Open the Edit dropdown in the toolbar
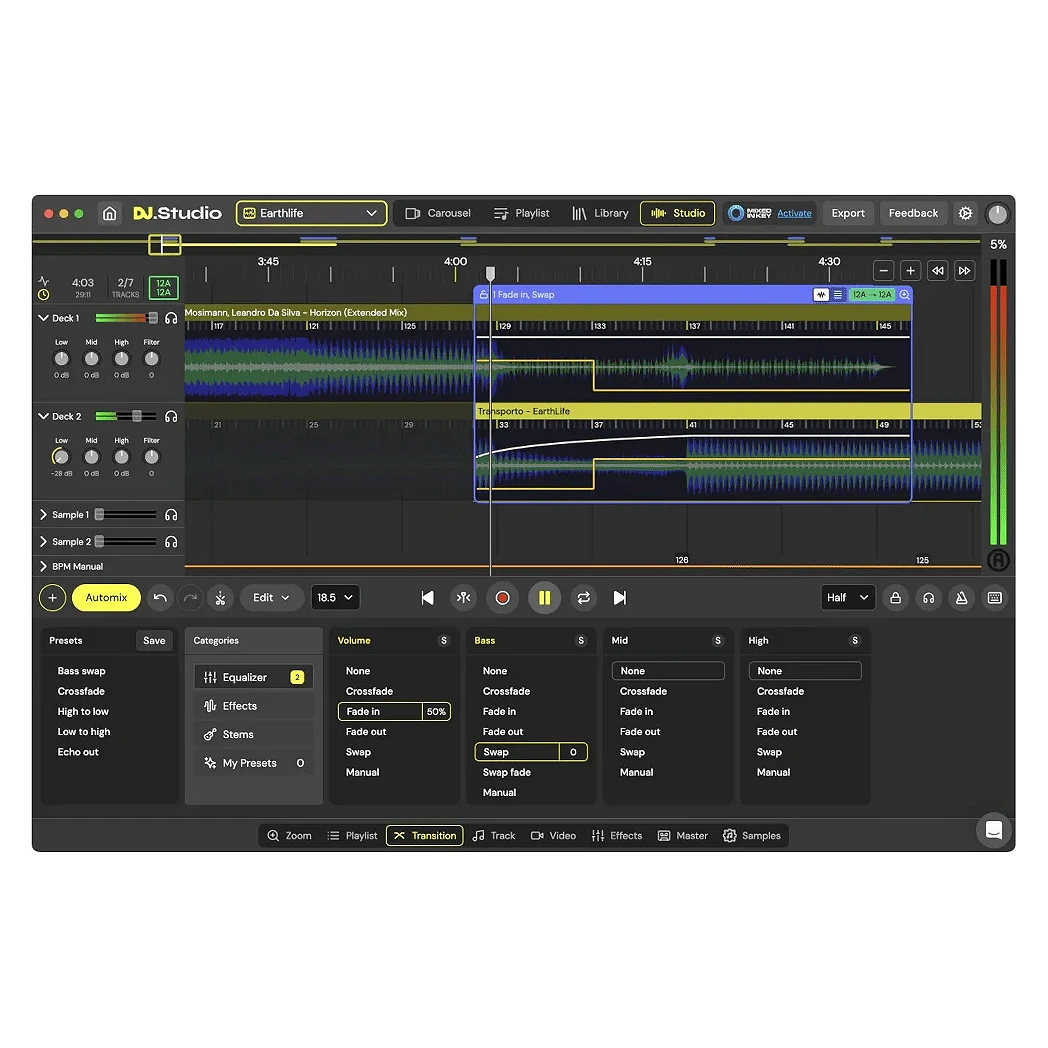Screen dimensions: 1048x1048 click(x=271, y=597)
